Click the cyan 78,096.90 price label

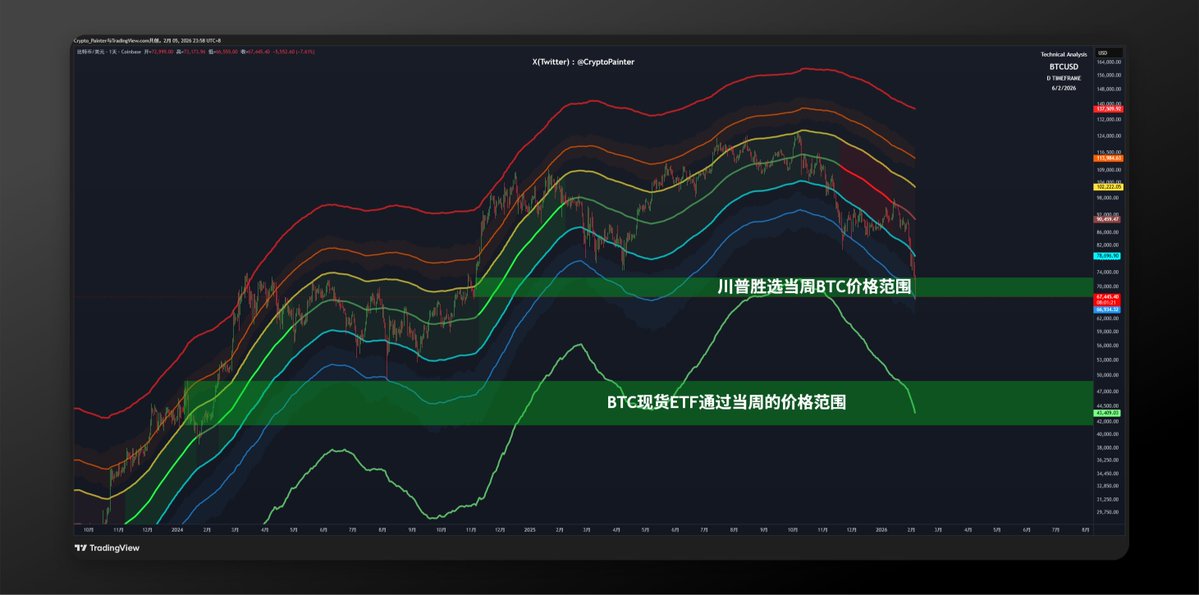pos(1108,256)
